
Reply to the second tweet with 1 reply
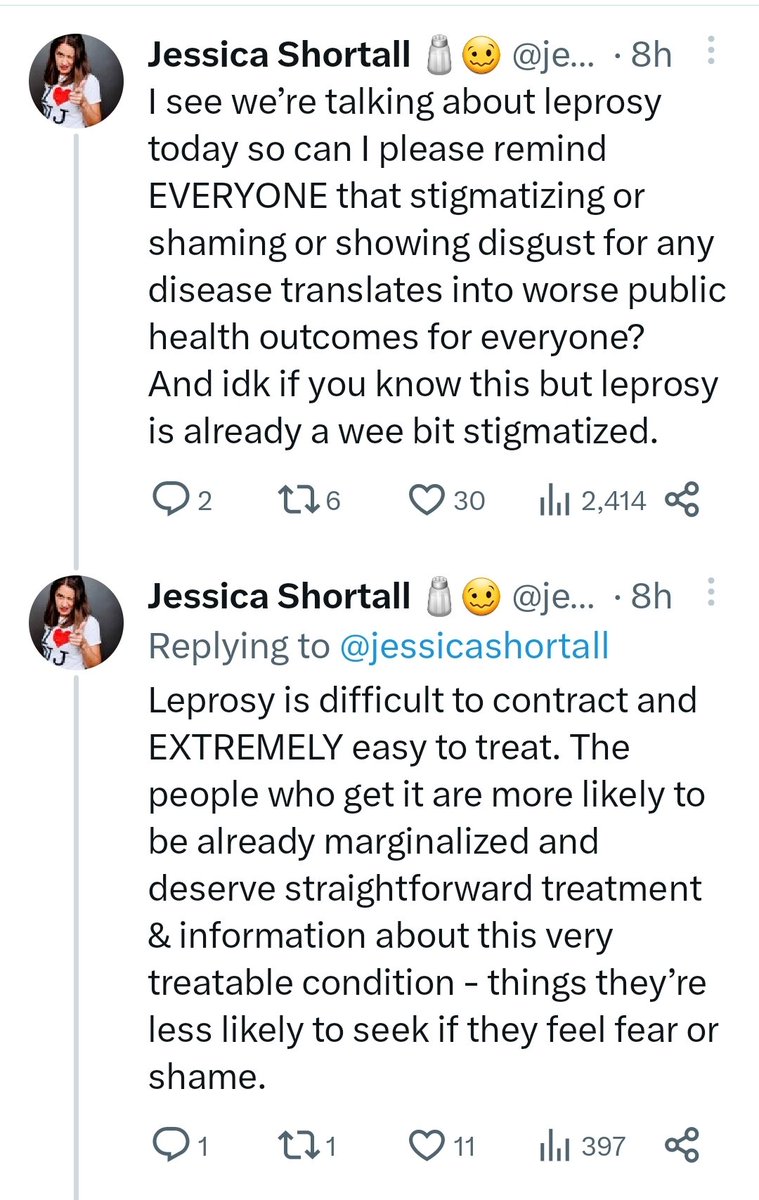[x=178, y=1145]
